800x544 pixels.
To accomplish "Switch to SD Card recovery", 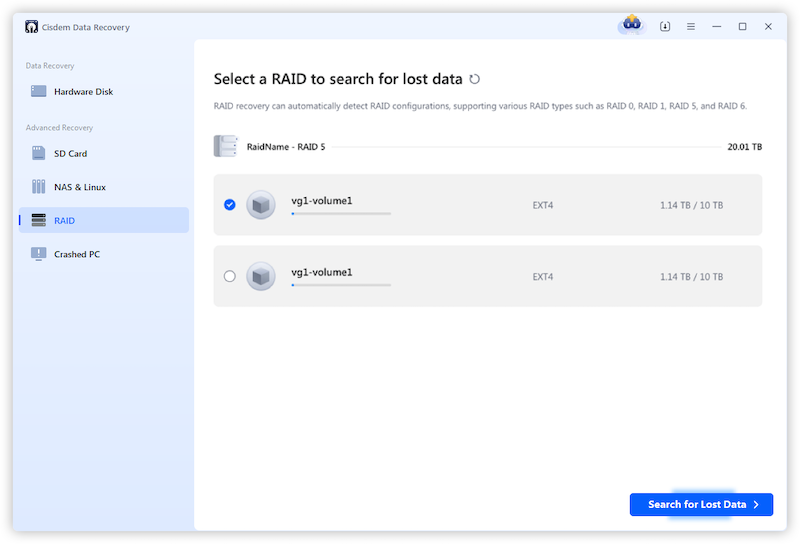I will tap(70, 153).
